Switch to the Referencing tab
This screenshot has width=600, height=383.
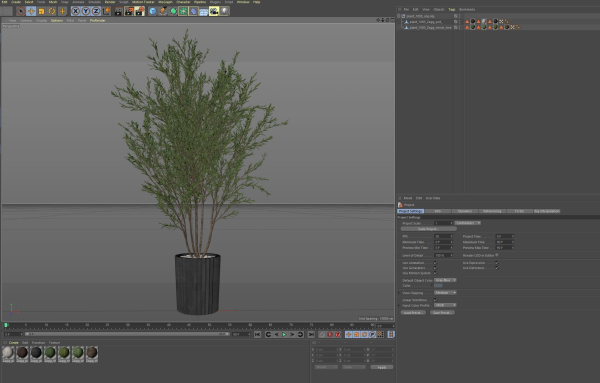pos(492,211)
